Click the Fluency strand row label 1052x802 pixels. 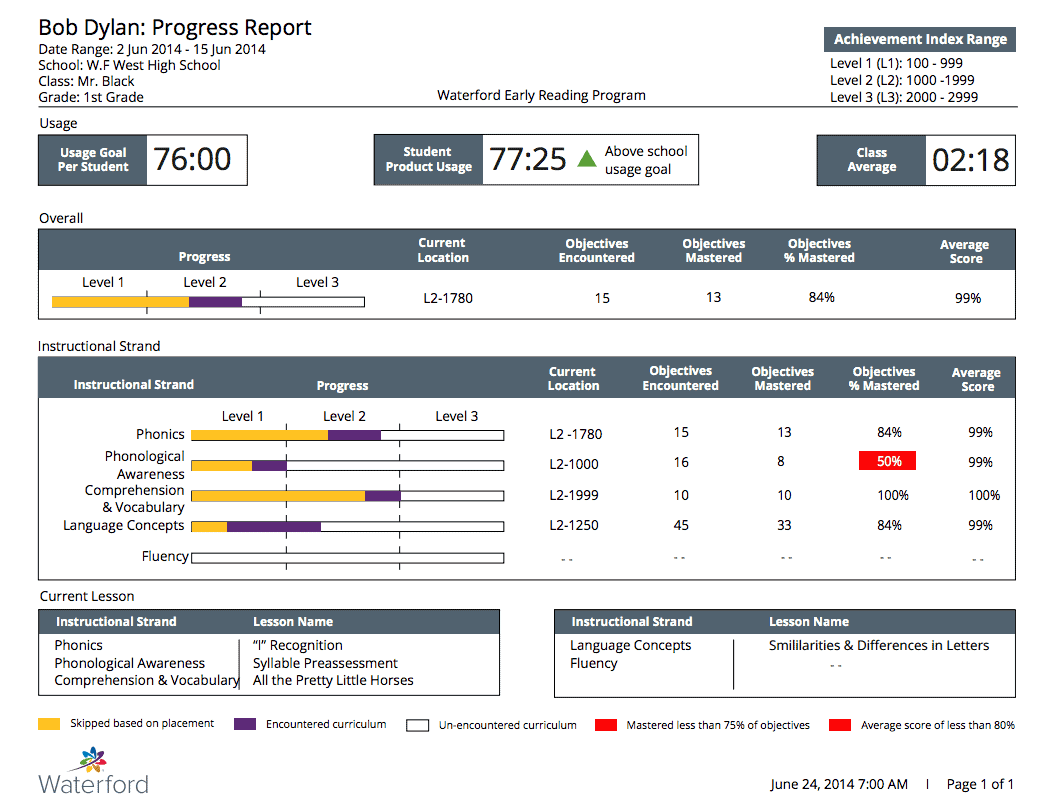(165, 556)
